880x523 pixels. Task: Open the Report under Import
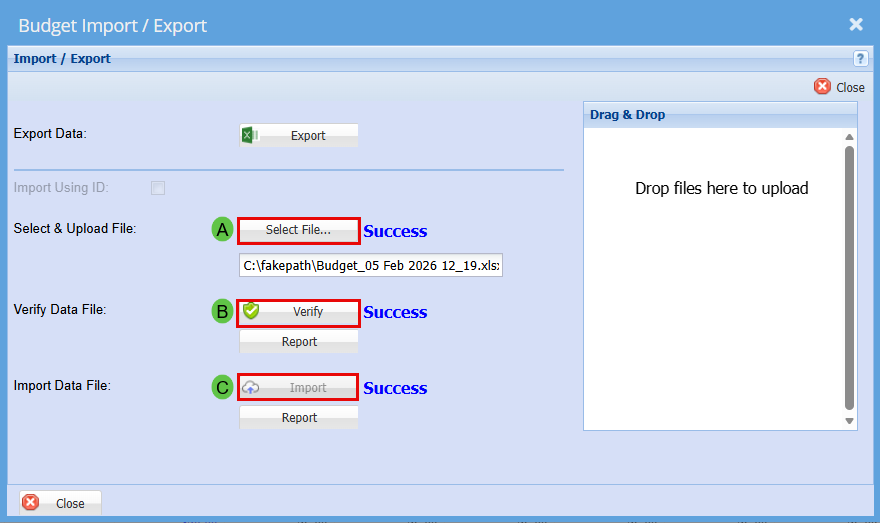299,418
